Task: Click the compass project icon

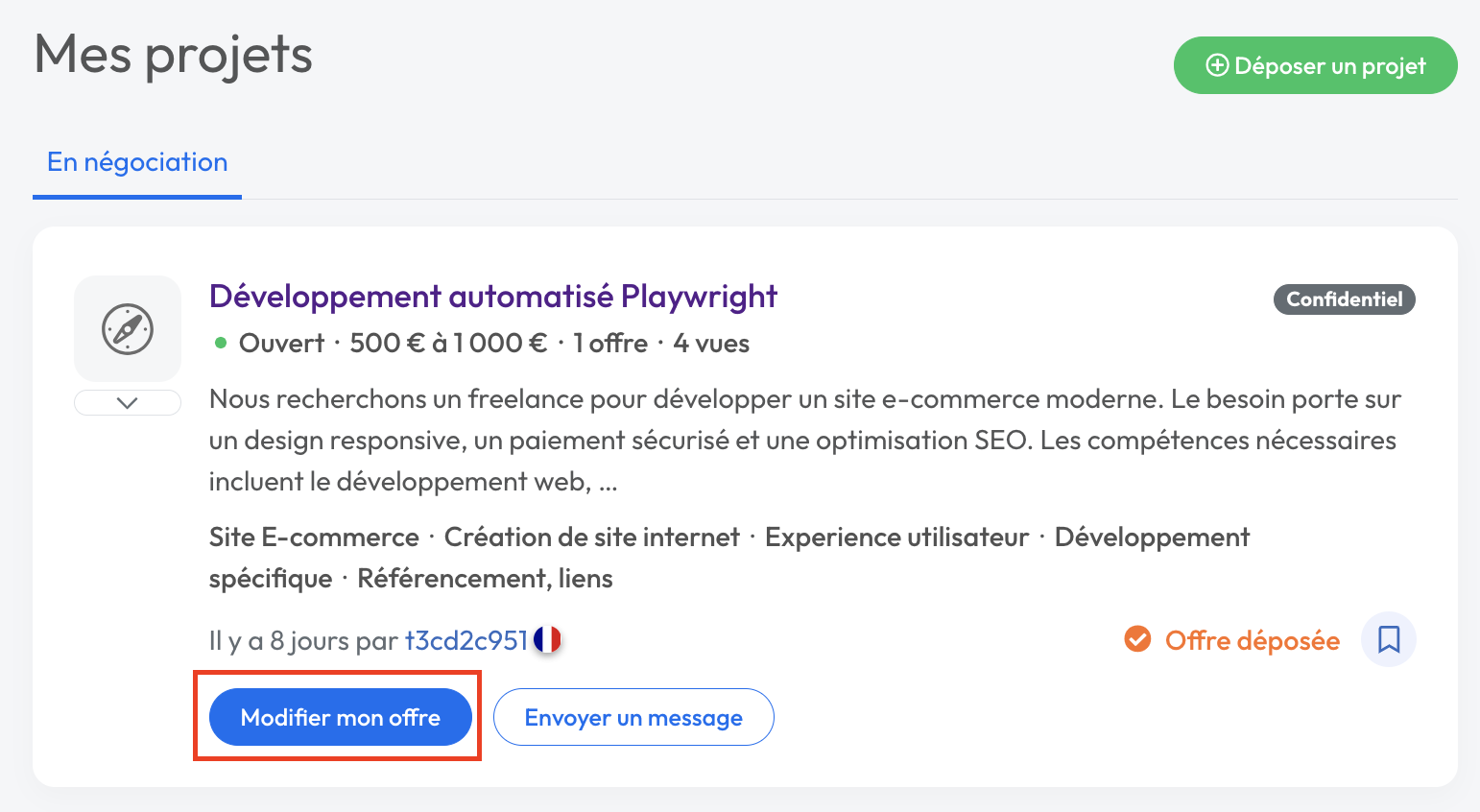Action: tap(128, 329)
